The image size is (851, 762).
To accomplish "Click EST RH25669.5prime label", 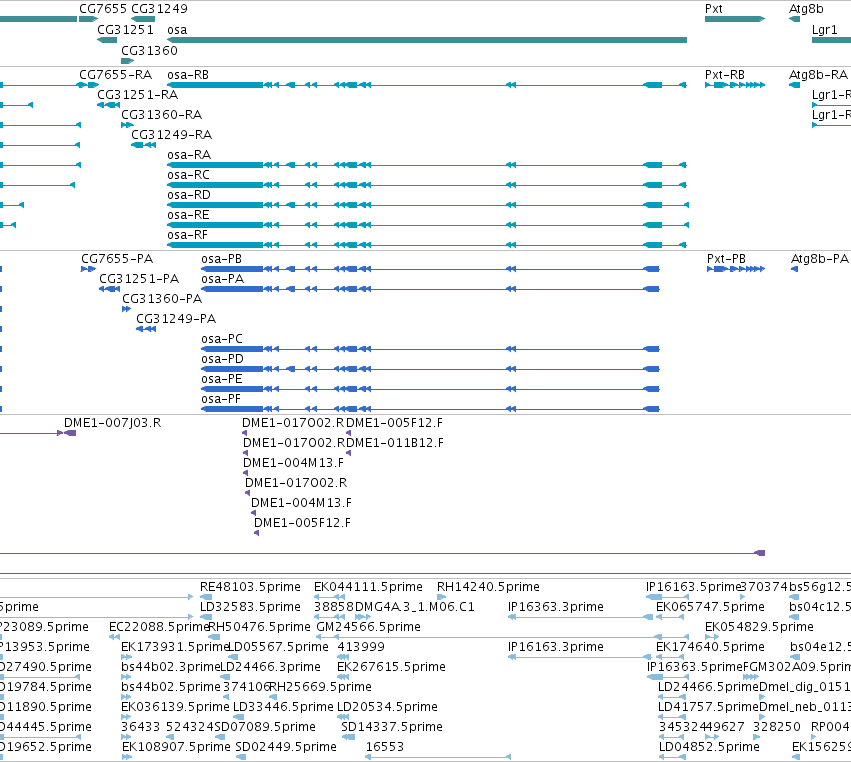I will point(321,687).
